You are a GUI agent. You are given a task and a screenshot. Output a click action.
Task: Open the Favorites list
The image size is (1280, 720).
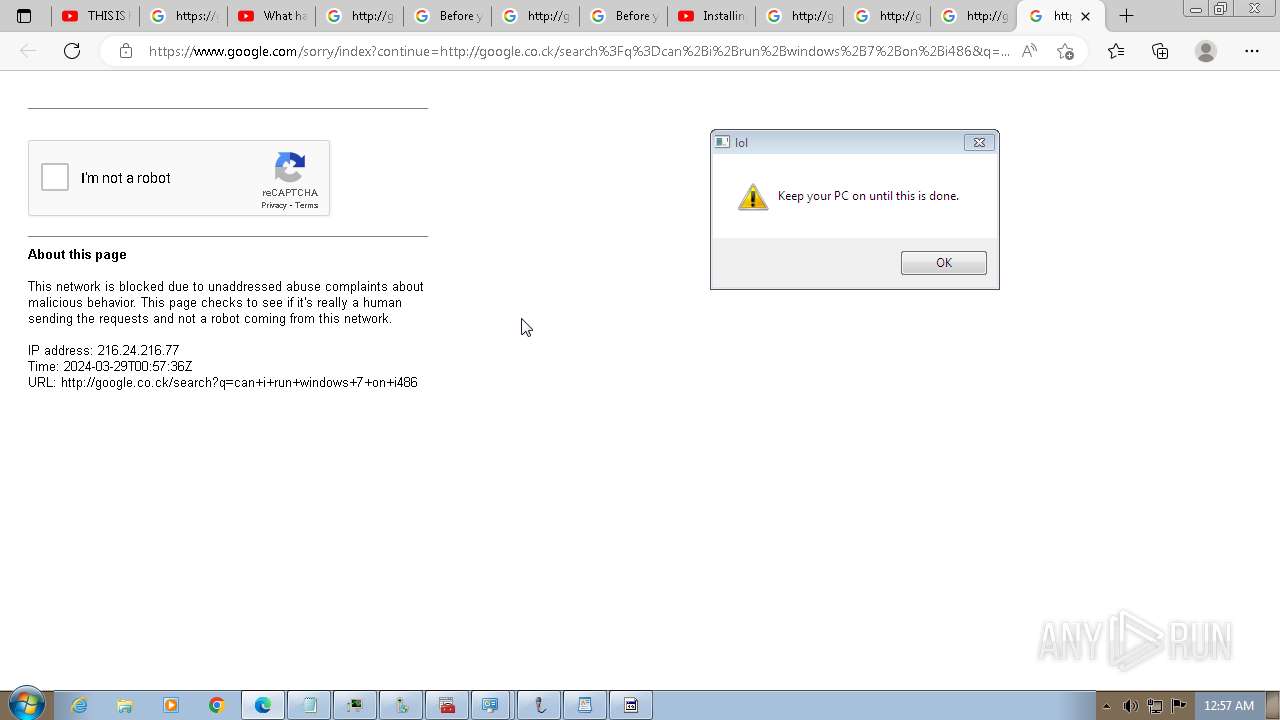1116,51
